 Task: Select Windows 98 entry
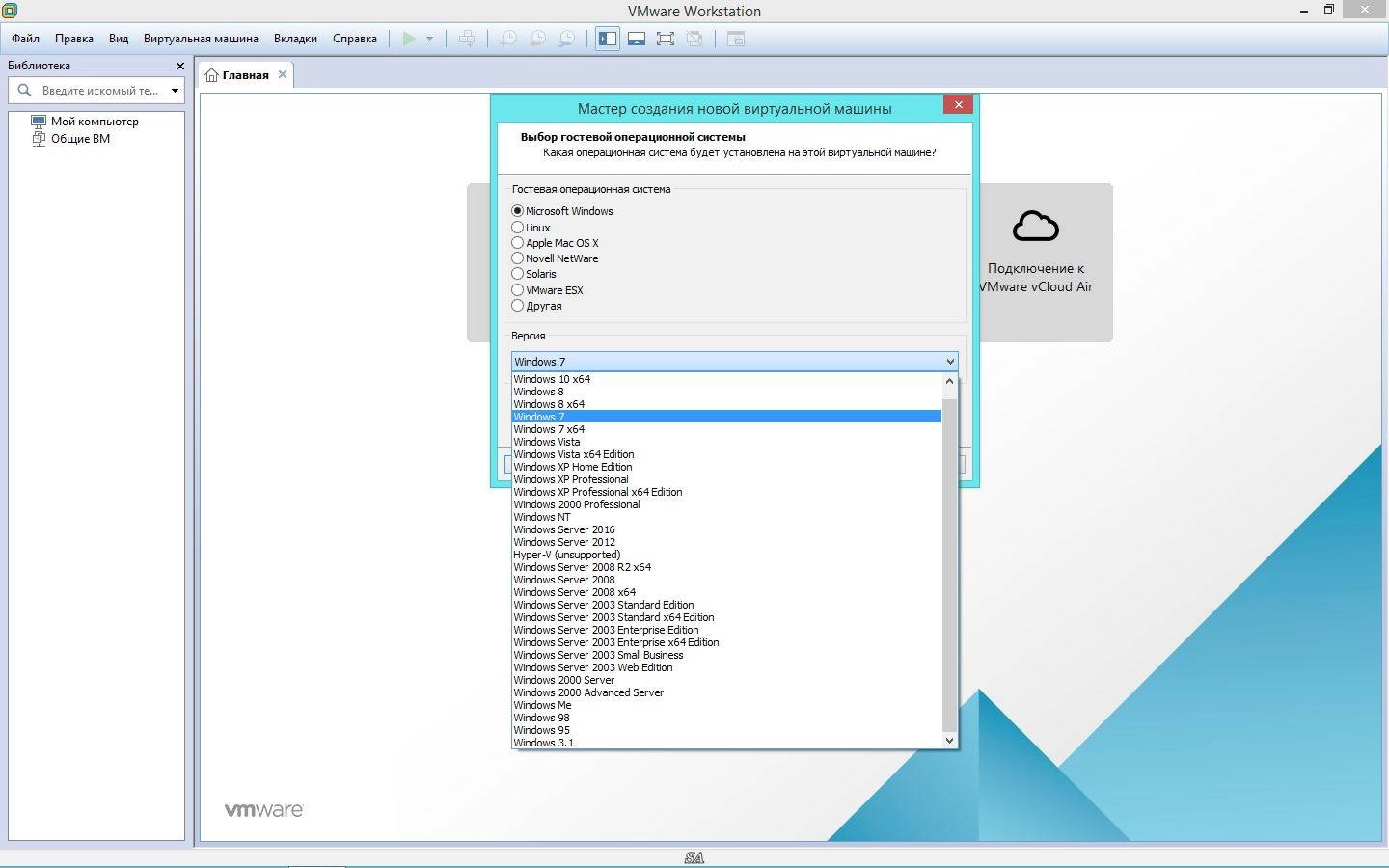click(x=726, y=718)
